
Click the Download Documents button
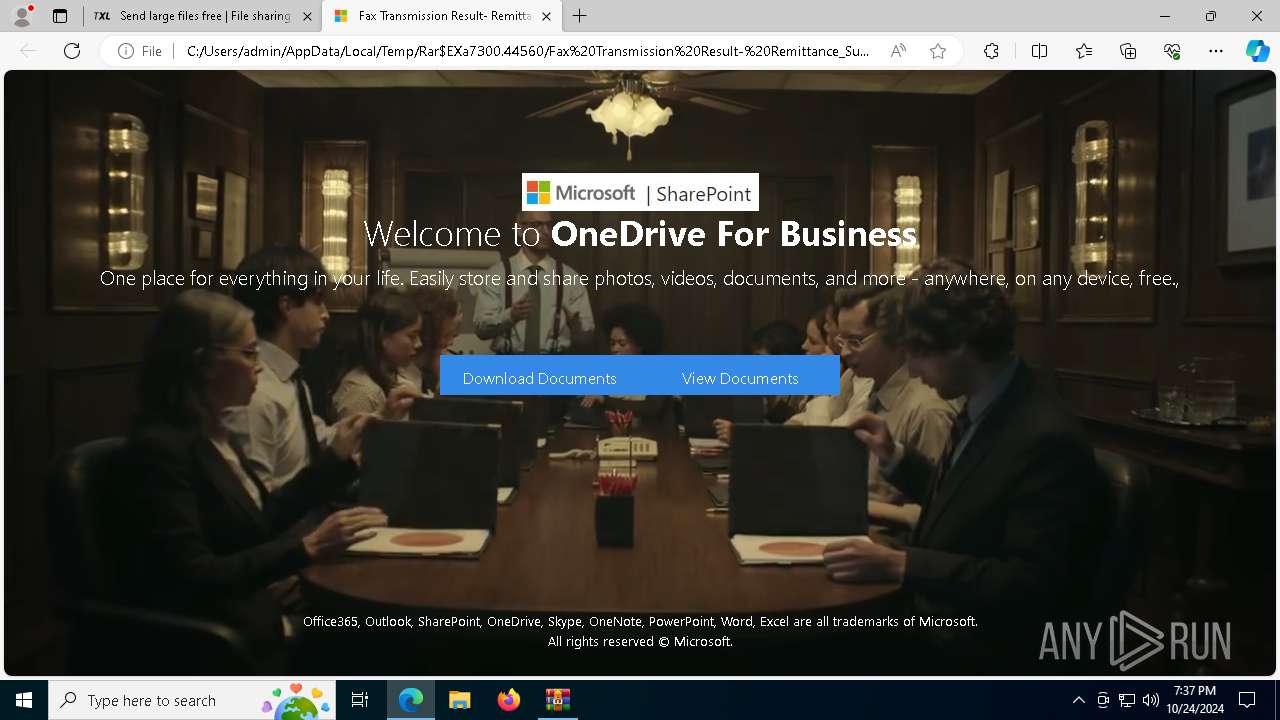coord(540,378)
